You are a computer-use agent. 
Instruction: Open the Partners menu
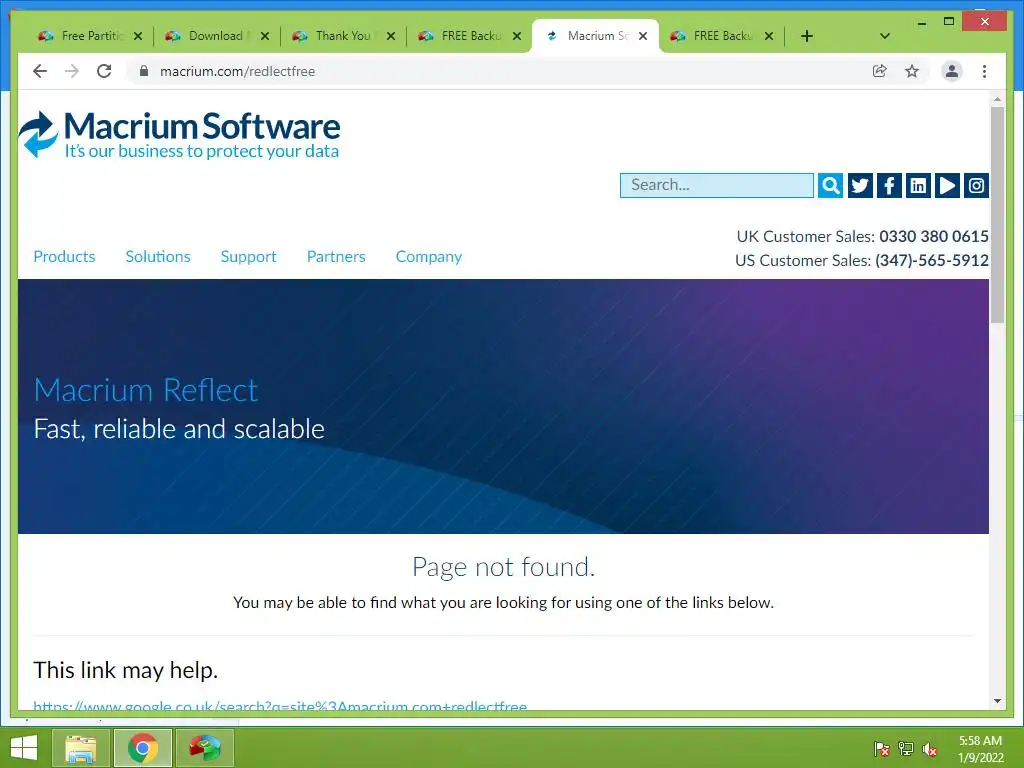click(x=336, y=257)
